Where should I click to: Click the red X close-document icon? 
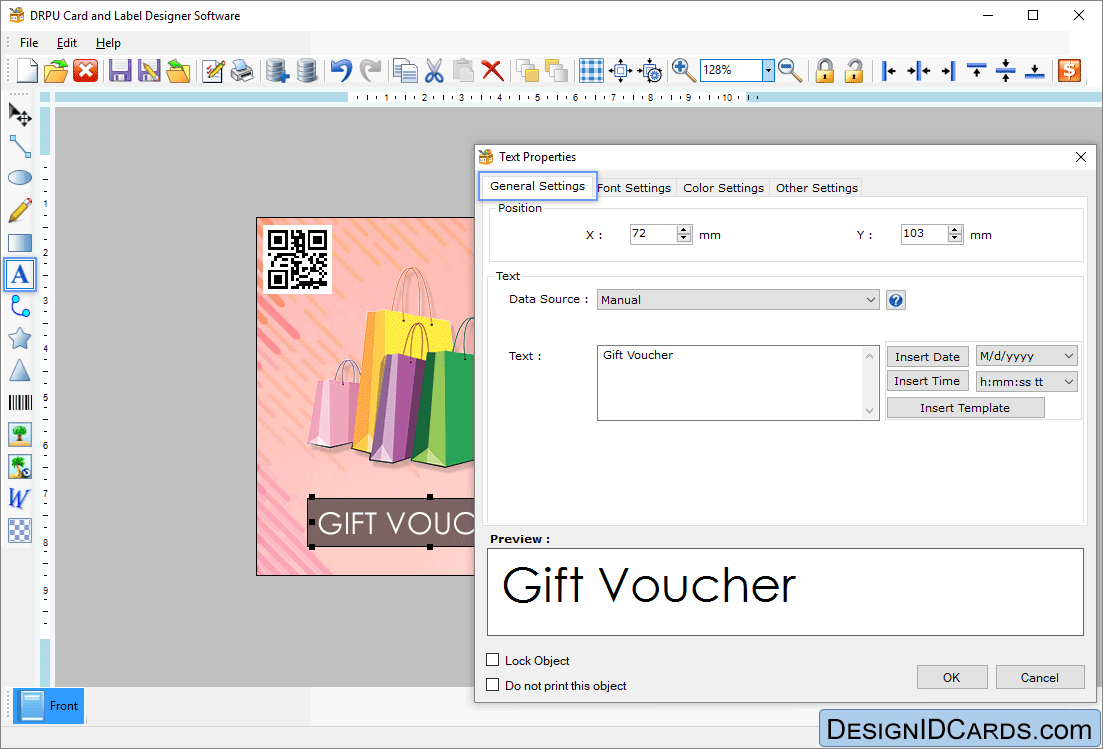tap(86, 70)
